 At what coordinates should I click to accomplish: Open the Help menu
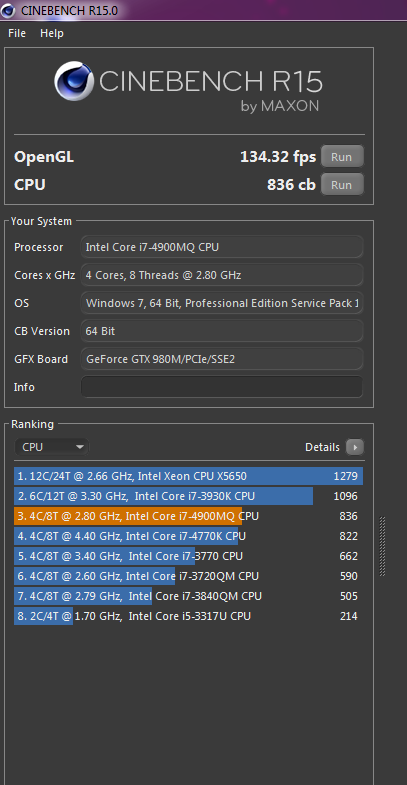click(x=52, y=33)
